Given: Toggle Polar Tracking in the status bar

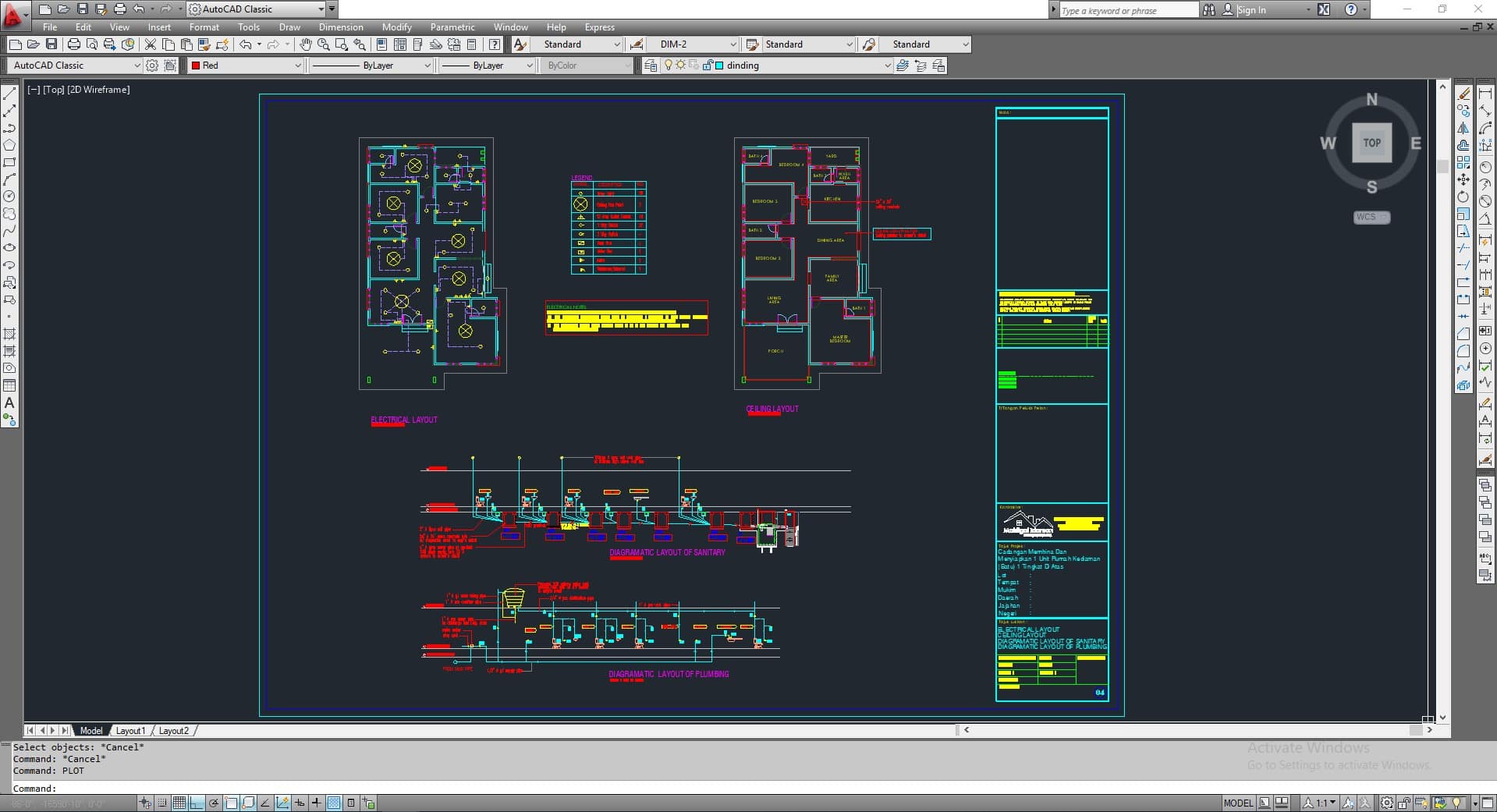Looking at the screenshot, I should coord(214,803).
